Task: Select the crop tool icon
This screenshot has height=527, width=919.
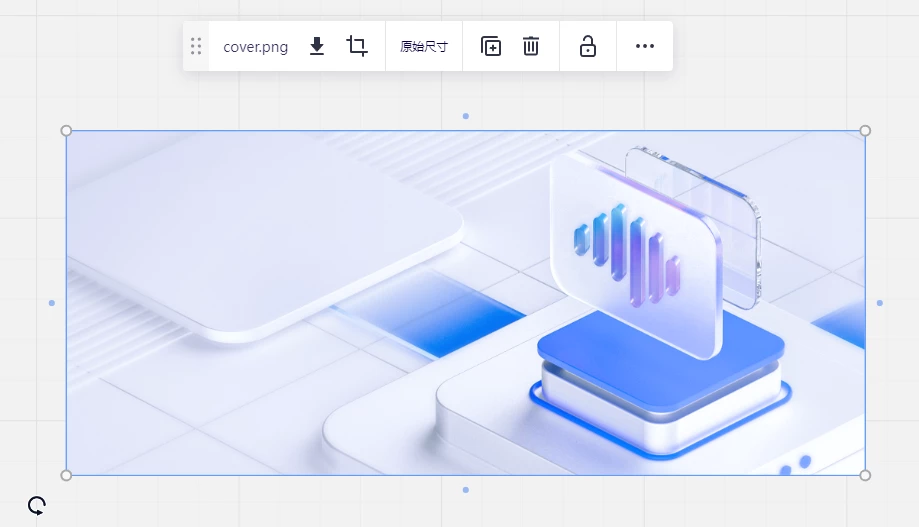Action: tap(357, 46)
